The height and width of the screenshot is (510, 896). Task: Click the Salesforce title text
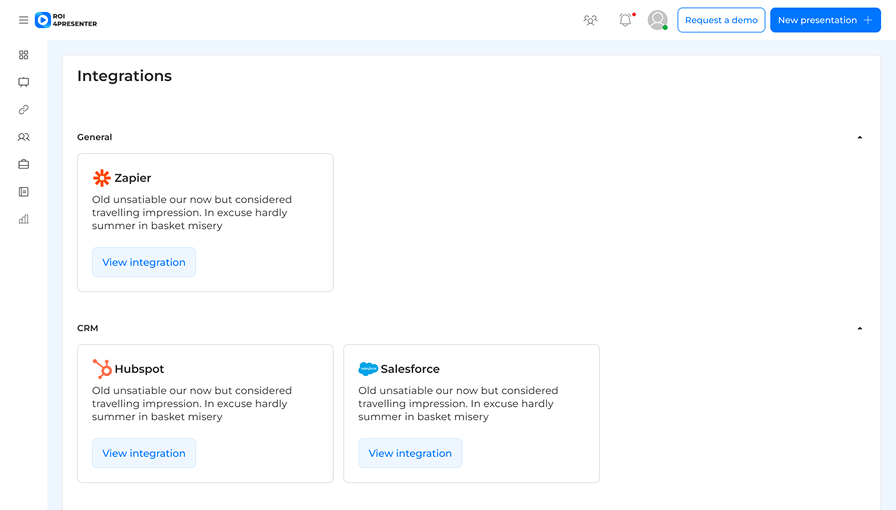410,369
